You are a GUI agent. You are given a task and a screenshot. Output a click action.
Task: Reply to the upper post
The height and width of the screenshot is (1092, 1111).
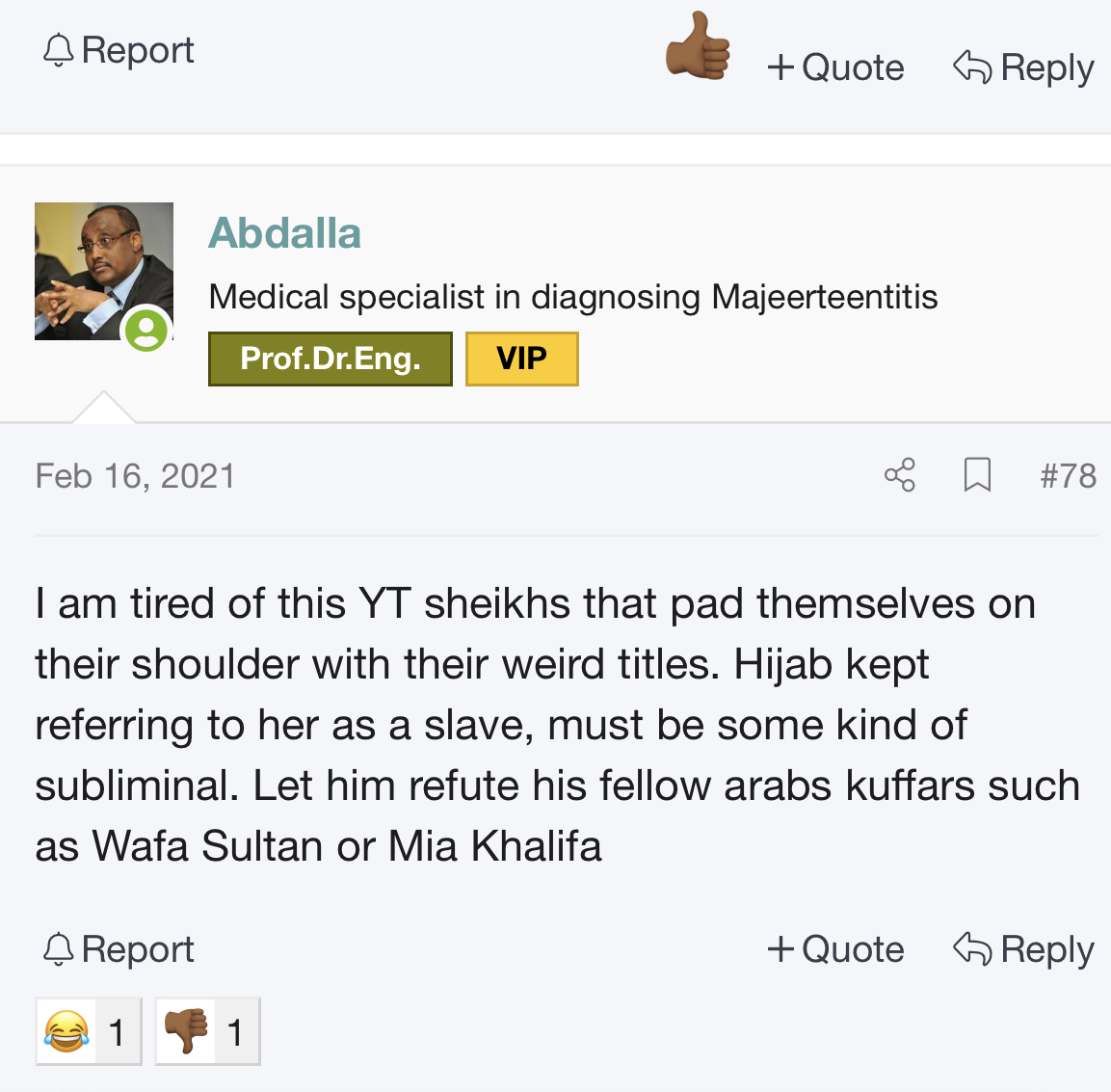pyautogui.click(x=1023, y=67)
